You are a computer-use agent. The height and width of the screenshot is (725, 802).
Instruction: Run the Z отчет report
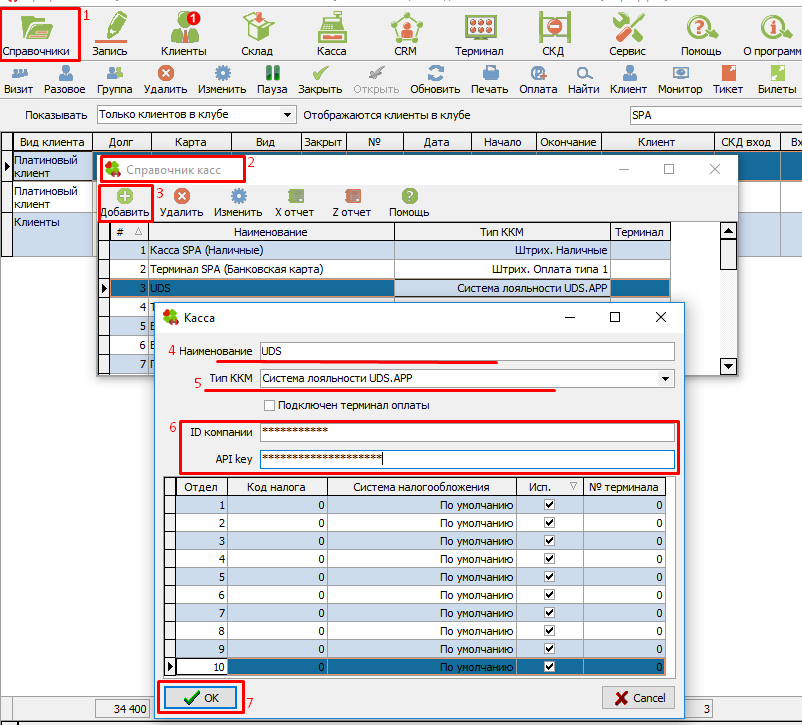pyautogui.click(x=352, y=203)
